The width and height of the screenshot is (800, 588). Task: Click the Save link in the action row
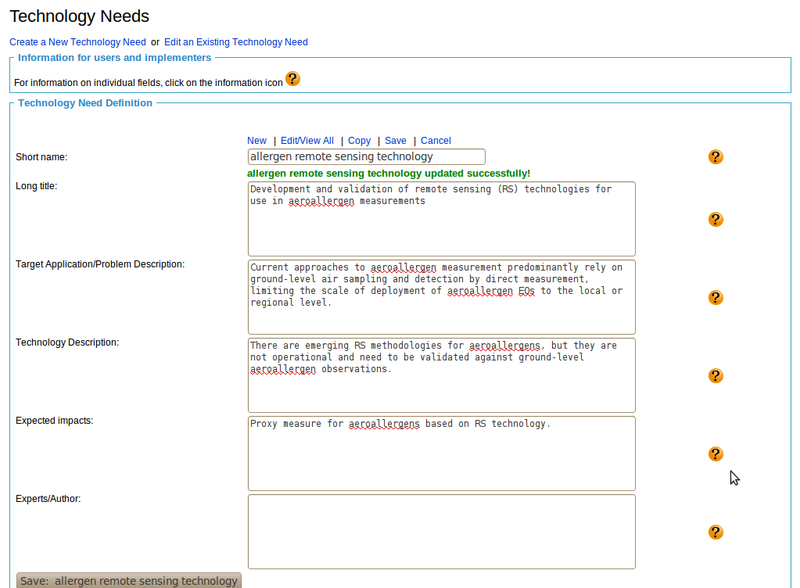pyautogui.click(x=395, y=141)
